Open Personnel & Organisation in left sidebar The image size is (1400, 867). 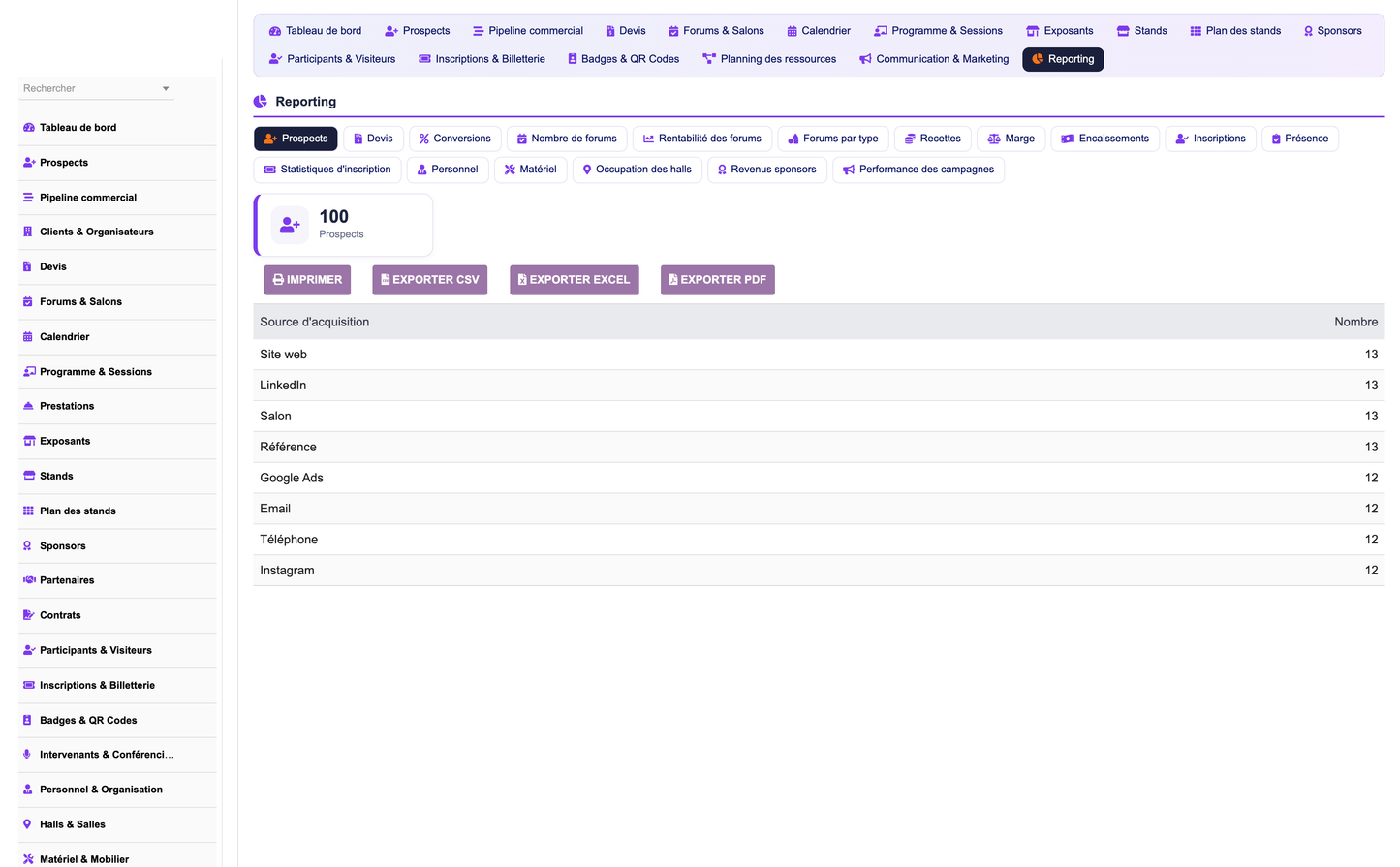pos(117,790)
